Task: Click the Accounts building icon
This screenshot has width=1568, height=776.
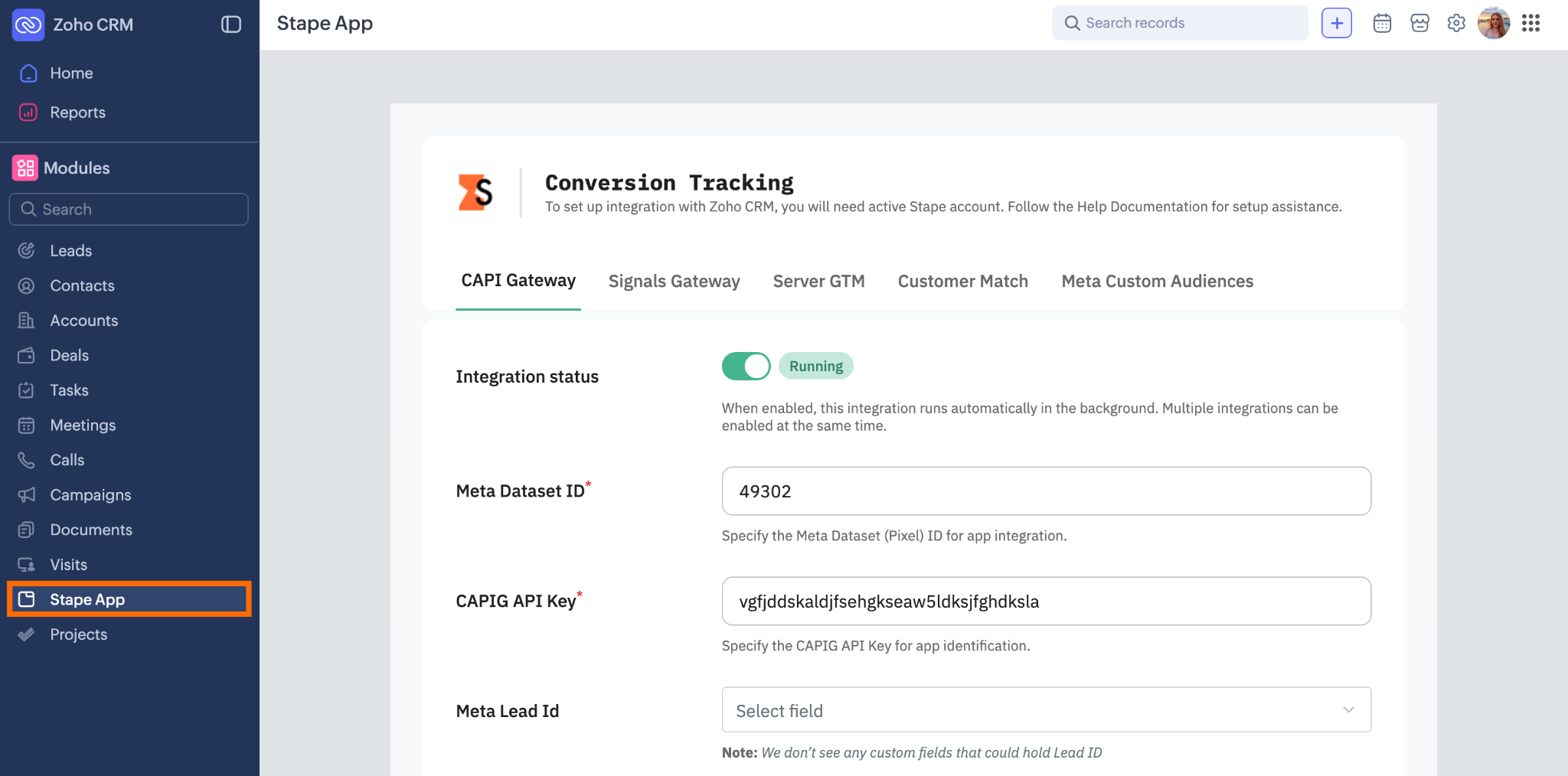Action: 27,320
